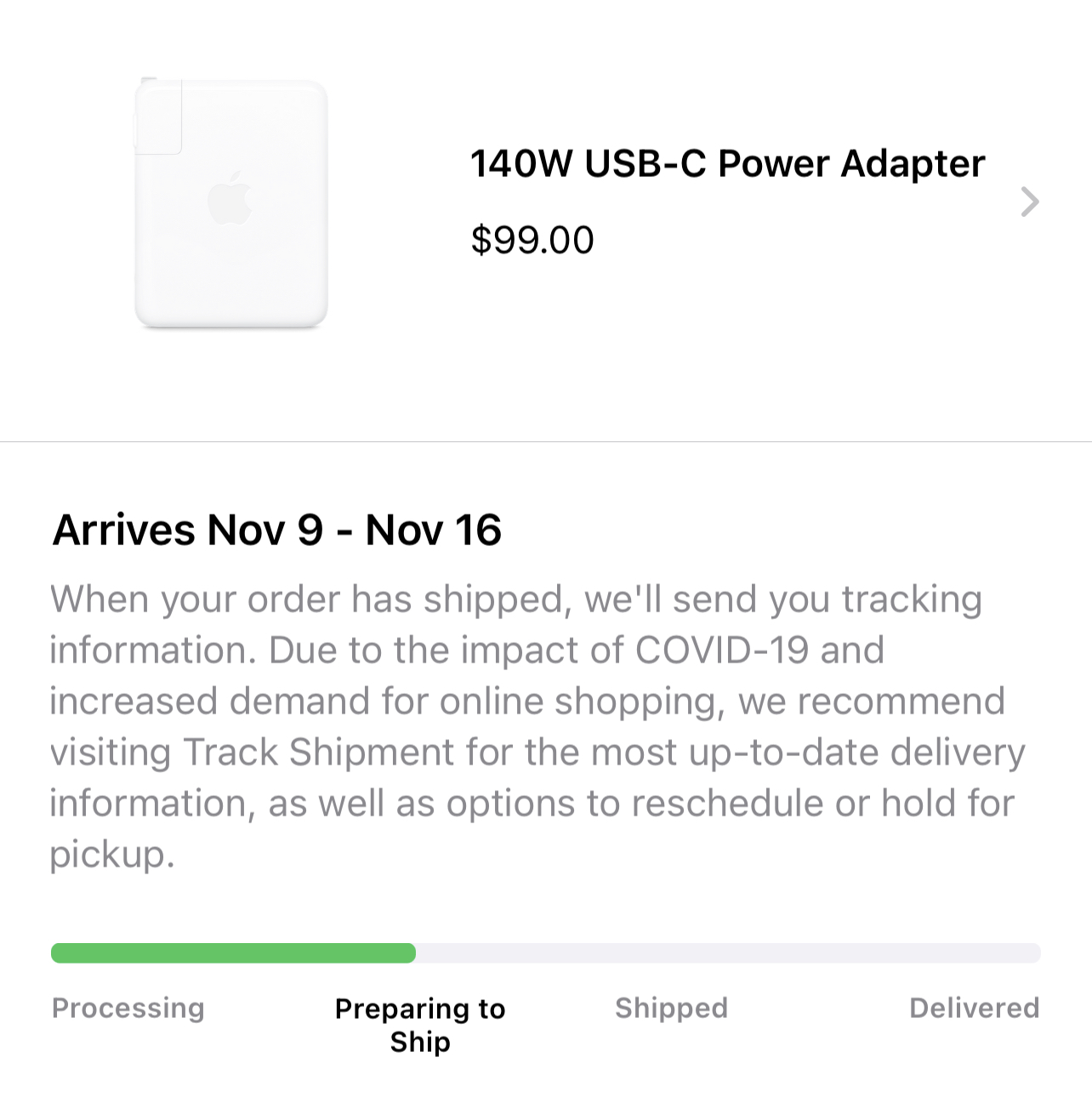Click the Apple logo on the adapter
Viewport: 1092px width, 1097px height.
click(230, 199)
